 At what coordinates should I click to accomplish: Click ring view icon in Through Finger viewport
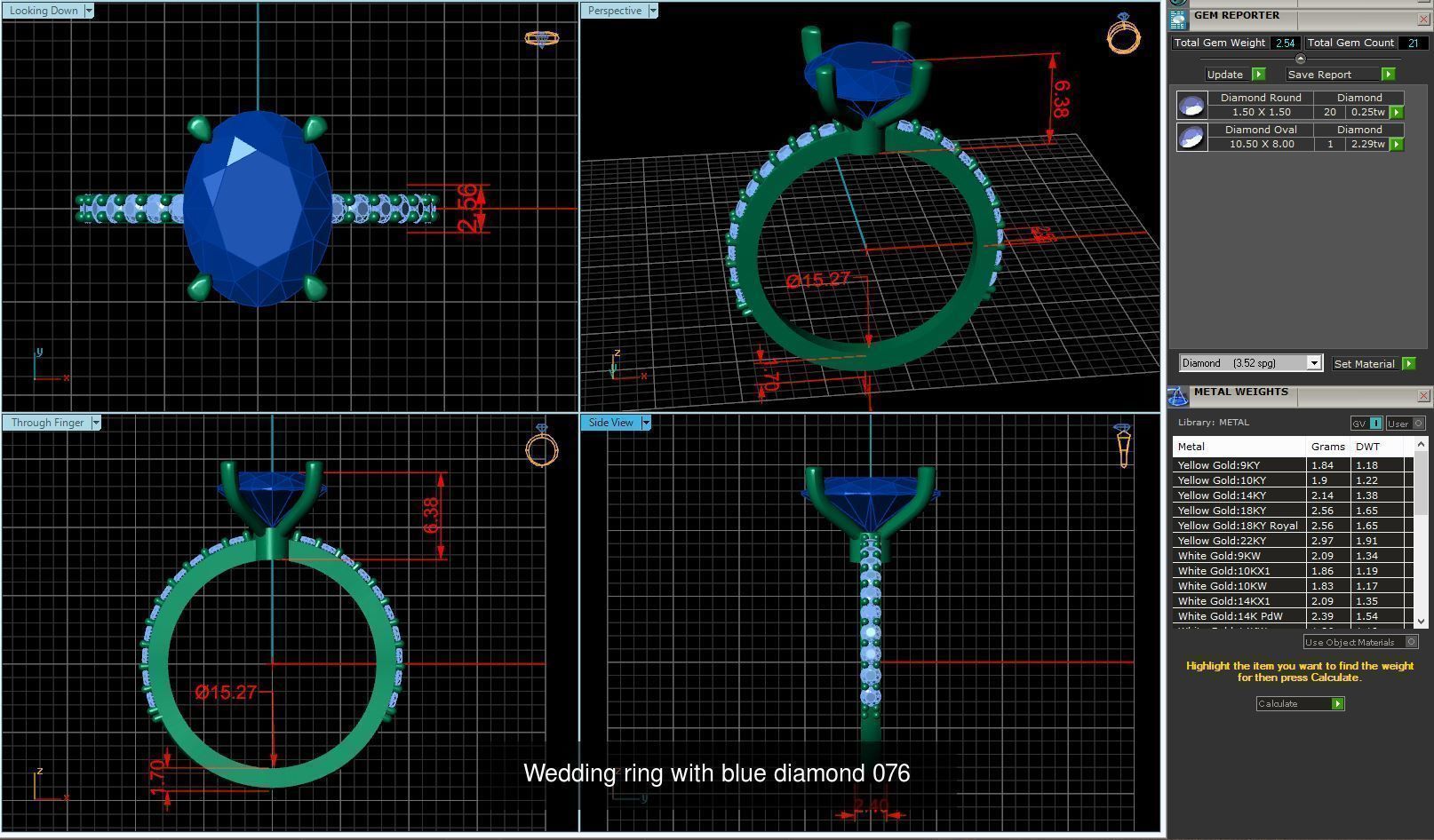point(542,445)
